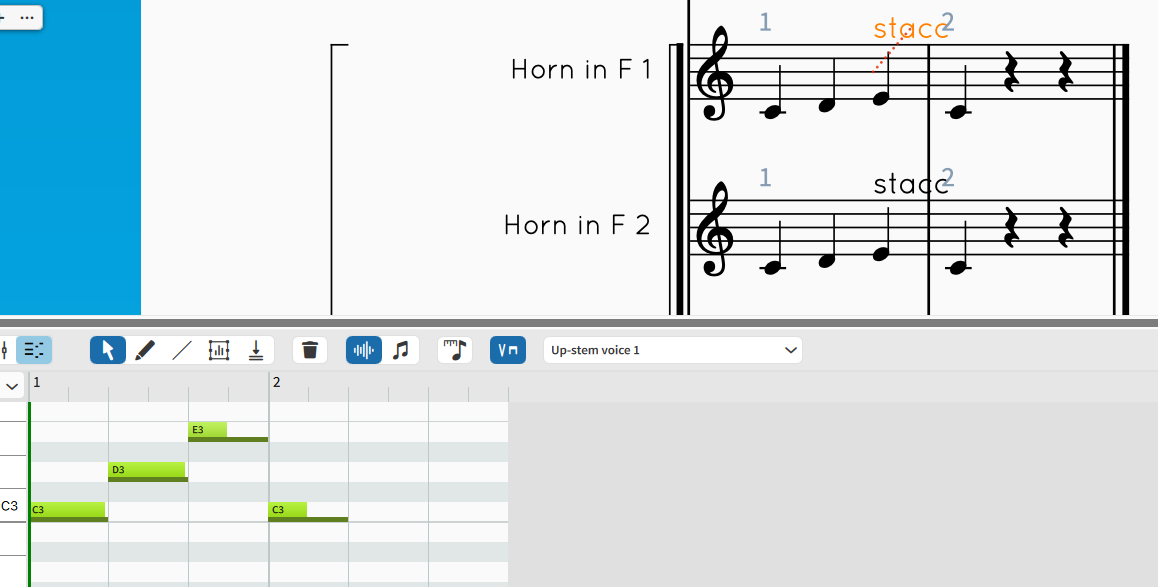Click the note with ruler icon
The height and width of the screenshot is (587, 1158).
[x=455, y=350]
